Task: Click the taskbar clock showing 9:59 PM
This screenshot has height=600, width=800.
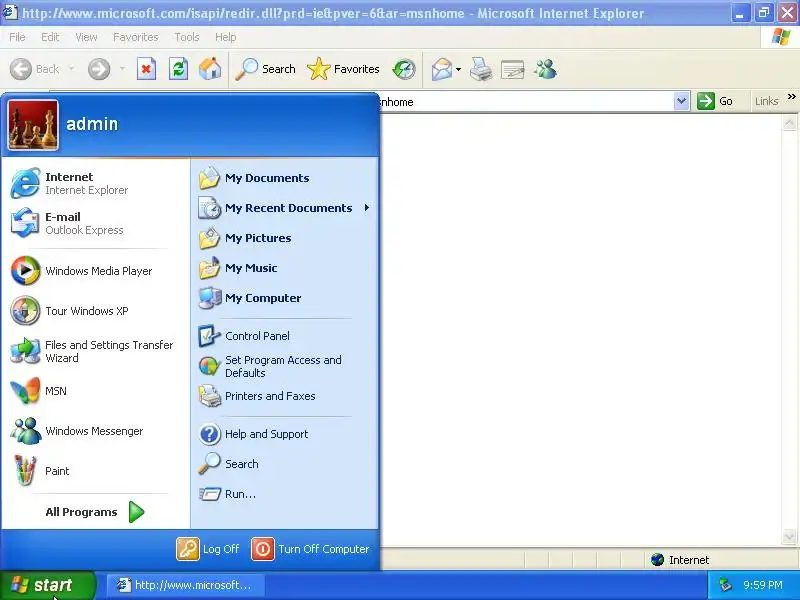Action: pos(763,585)
